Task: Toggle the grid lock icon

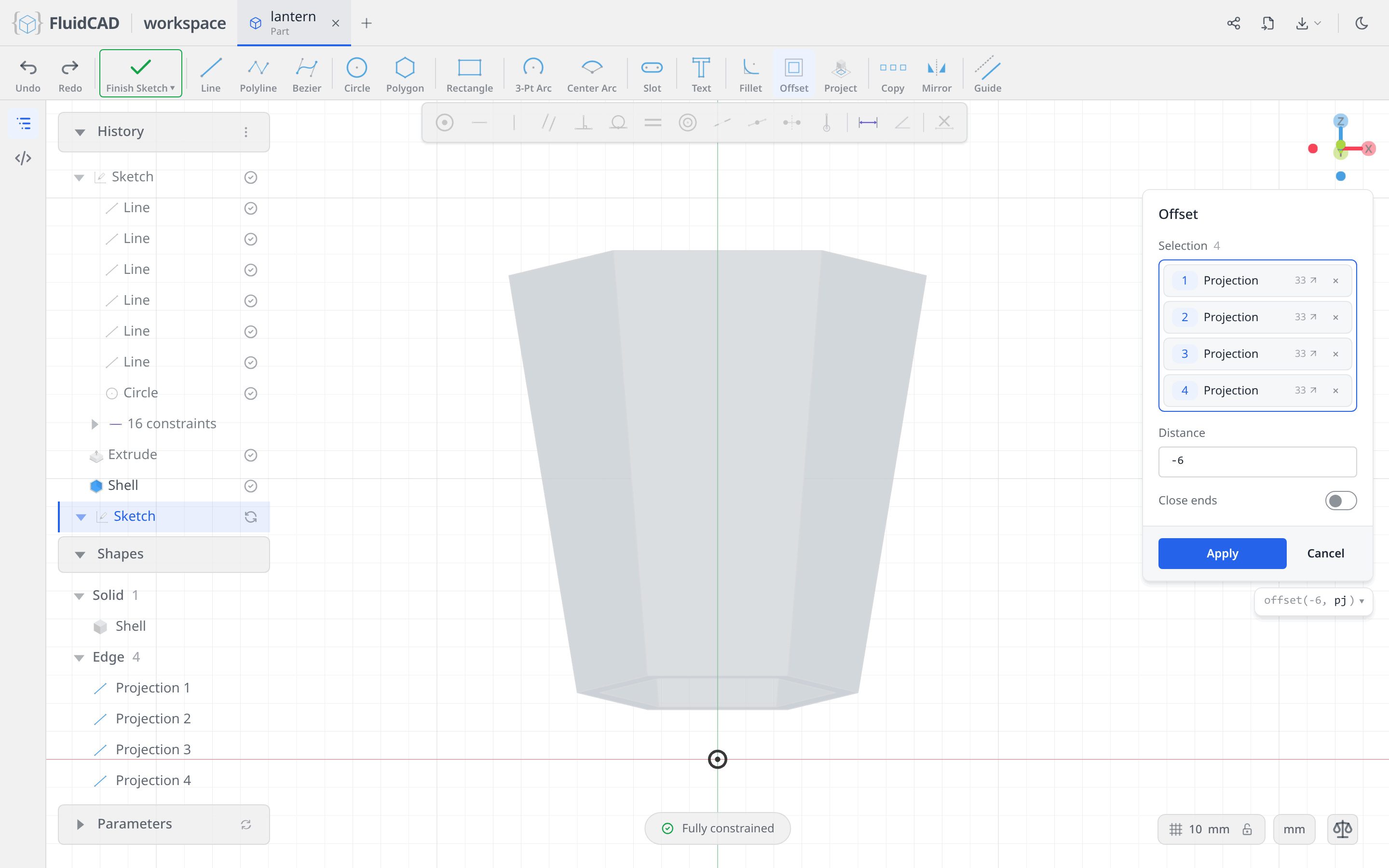Action: [1247, 829]
